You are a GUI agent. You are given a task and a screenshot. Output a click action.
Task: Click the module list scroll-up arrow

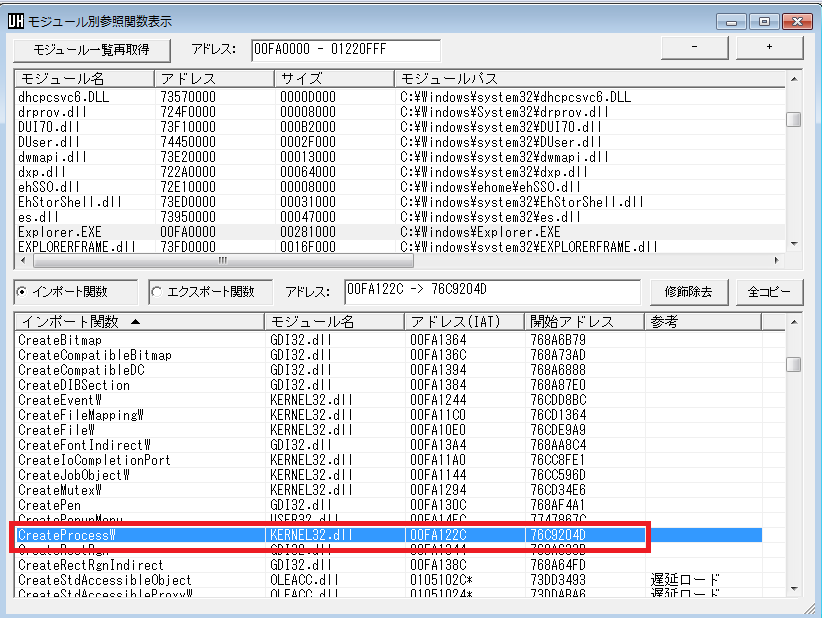pos(794,79)
